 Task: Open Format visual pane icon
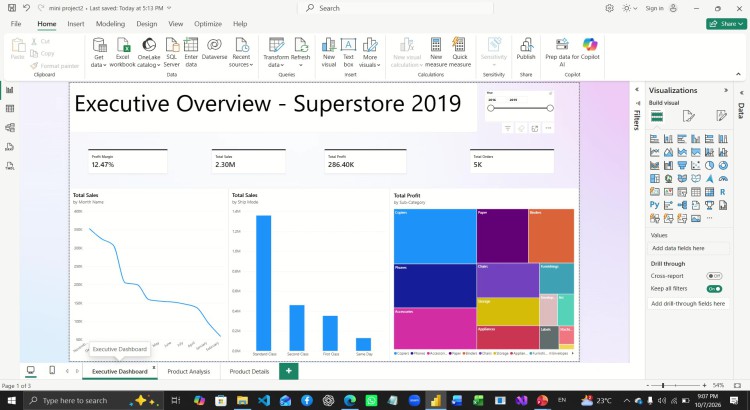click(x=688, y=116)
